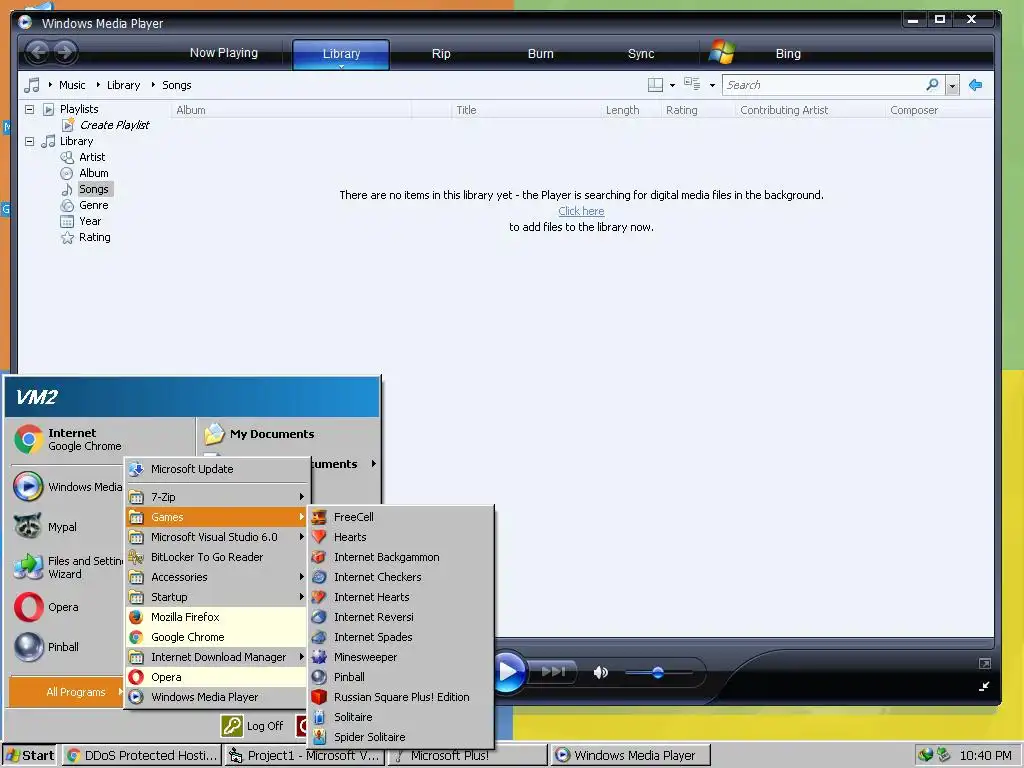Open Internet Spades game
Viewport: 1024px width, 768px height.
pyautogui.click(x=400, y=637)
